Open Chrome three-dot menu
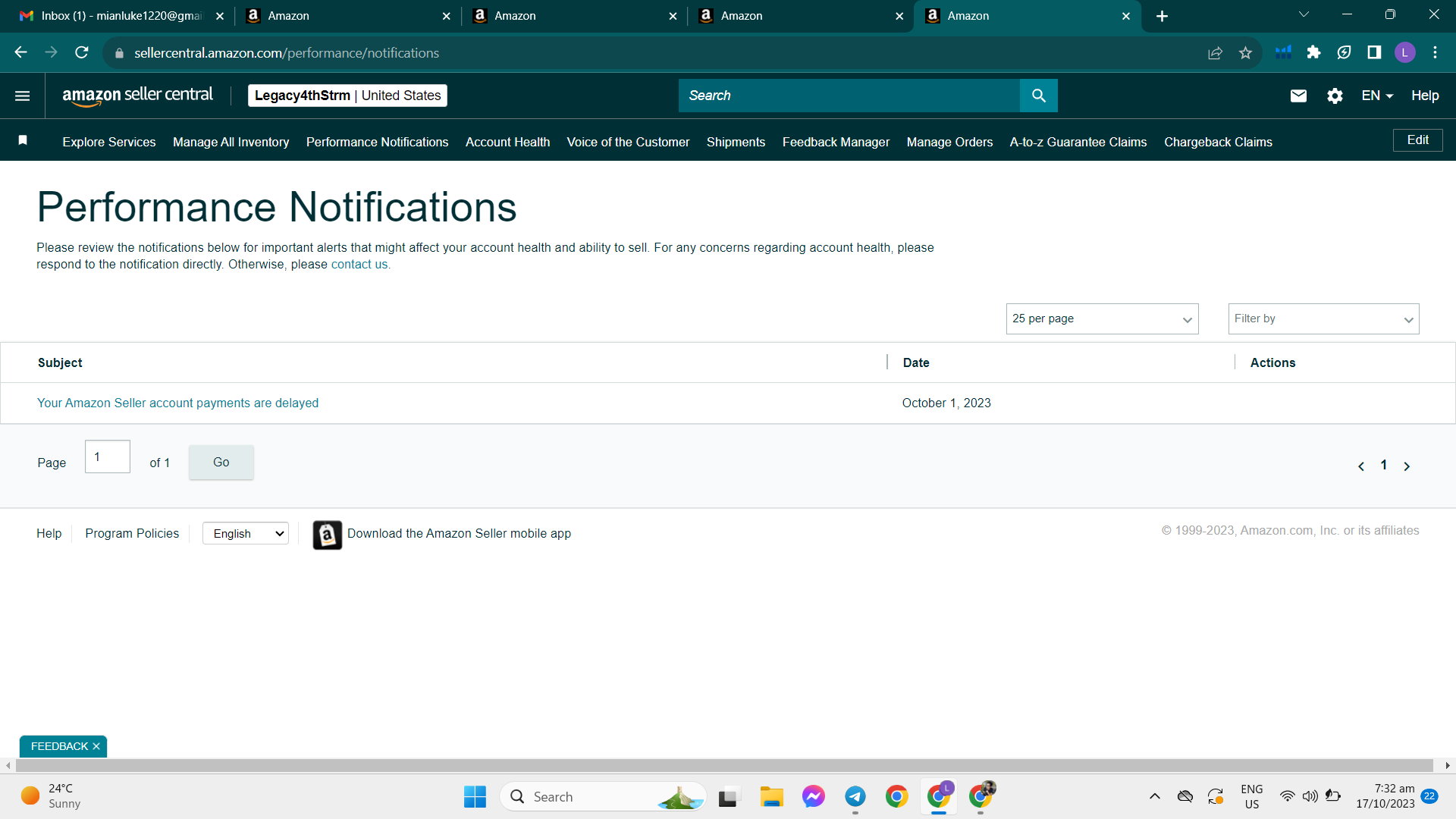Screen dimensions: 1456x819 1435,52
